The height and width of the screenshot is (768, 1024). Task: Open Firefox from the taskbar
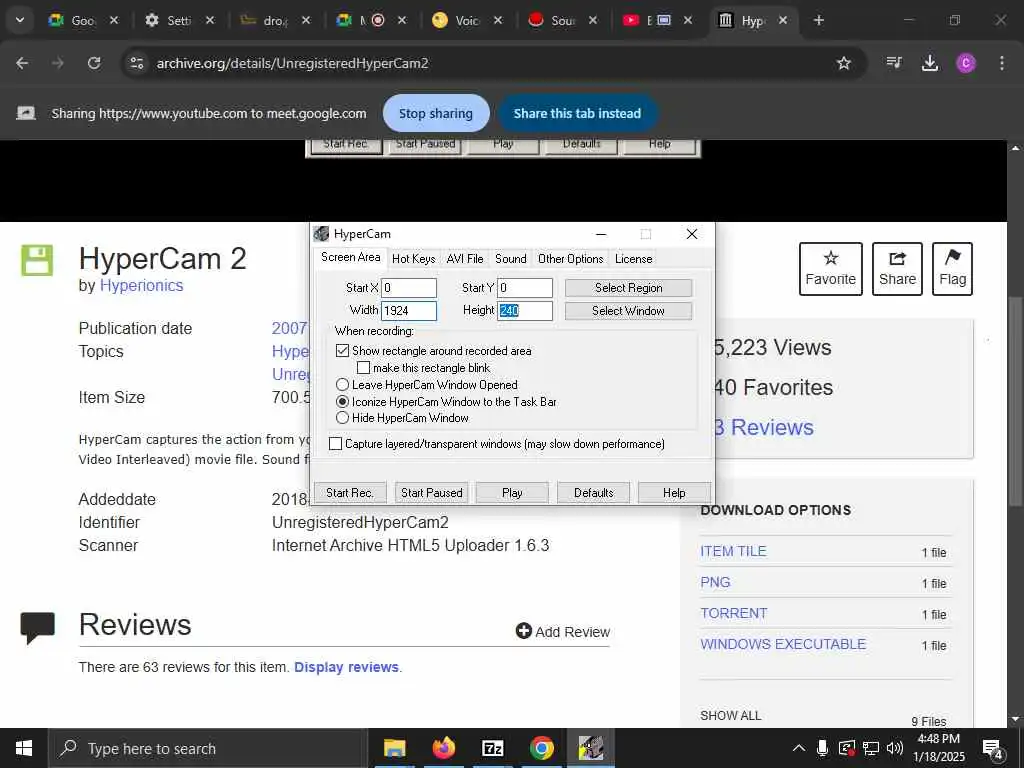443,748
